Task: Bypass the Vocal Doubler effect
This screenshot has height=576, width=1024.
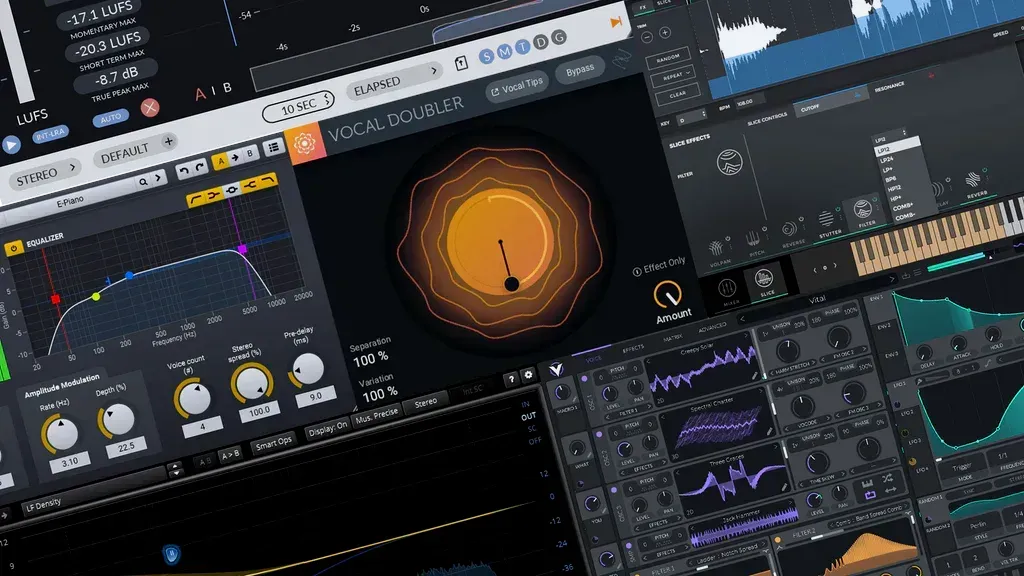Action: (x=580, y=70)
